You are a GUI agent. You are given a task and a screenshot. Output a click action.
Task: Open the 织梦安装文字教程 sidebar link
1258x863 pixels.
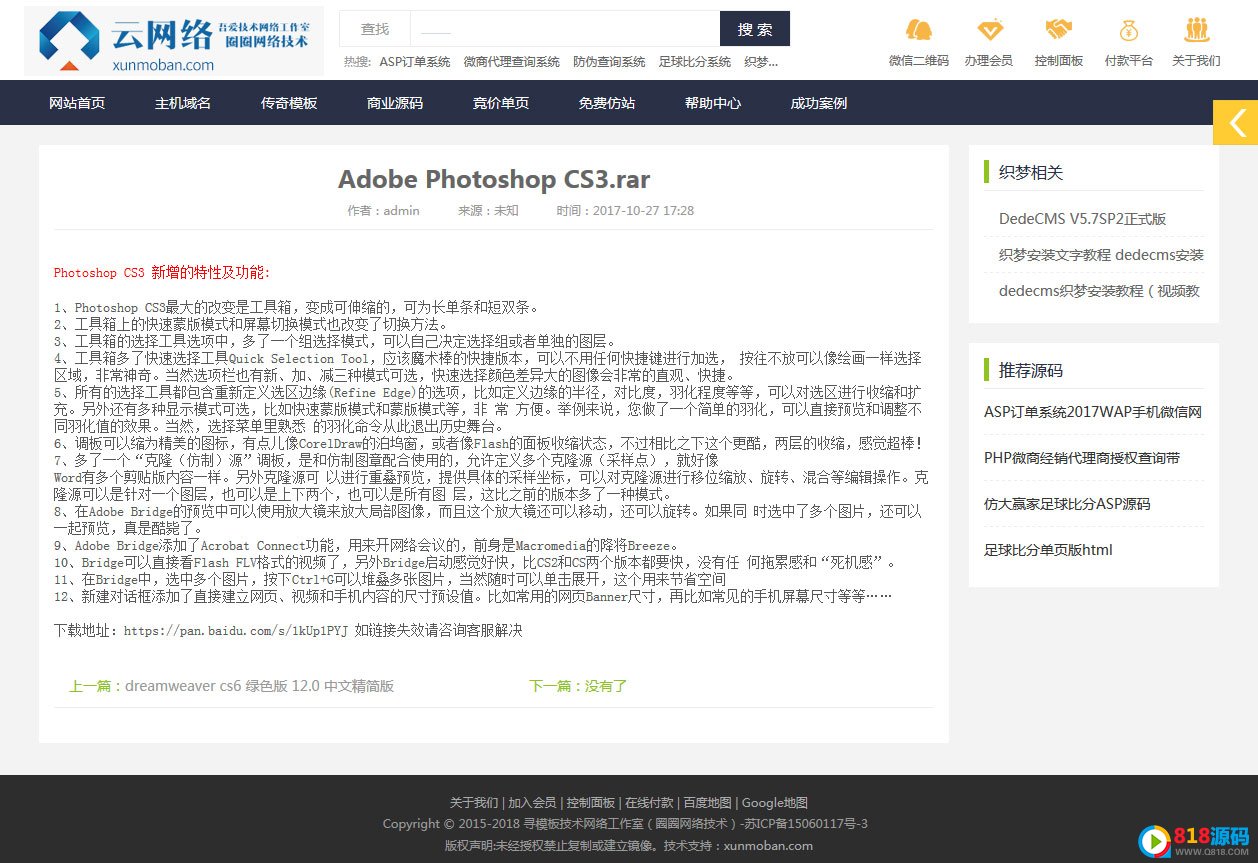coord(1101,255)
